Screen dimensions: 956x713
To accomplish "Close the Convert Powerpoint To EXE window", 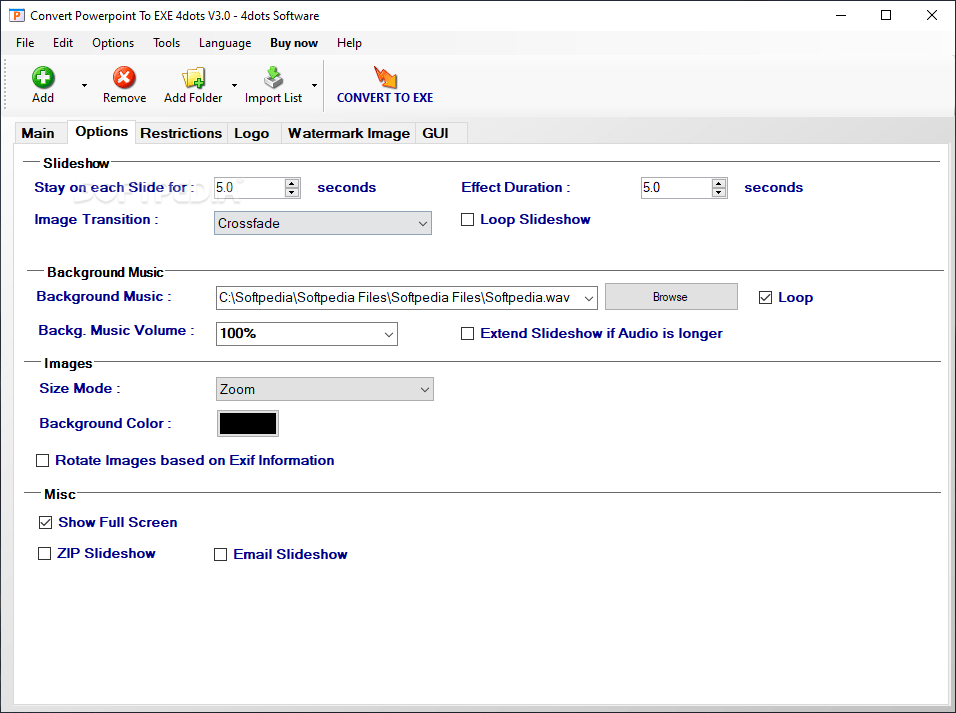I will point(932,15).
